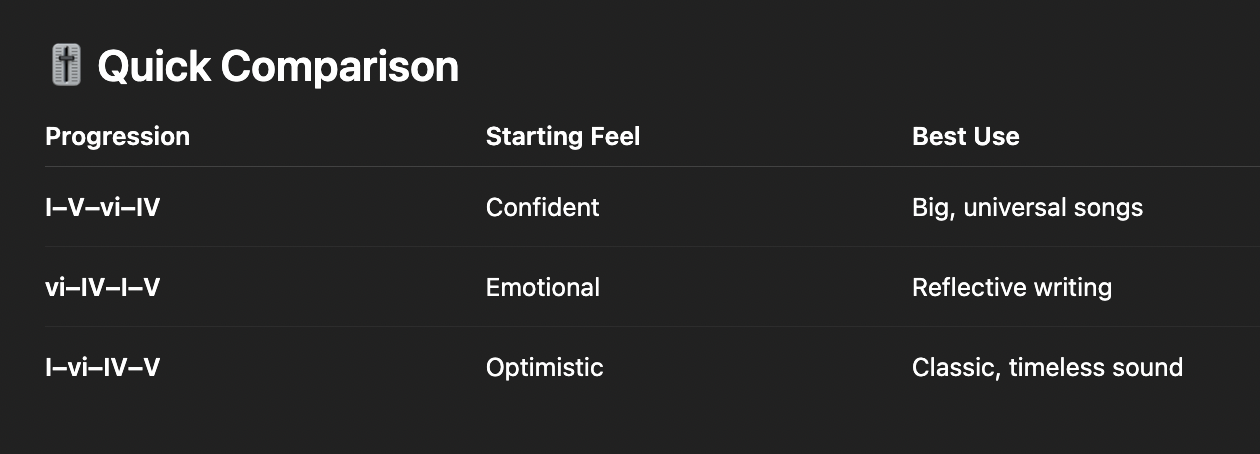This screenshot has height=454, width=1260.
Task: Select the Progression column header
Action: click(x=117, y=136)
